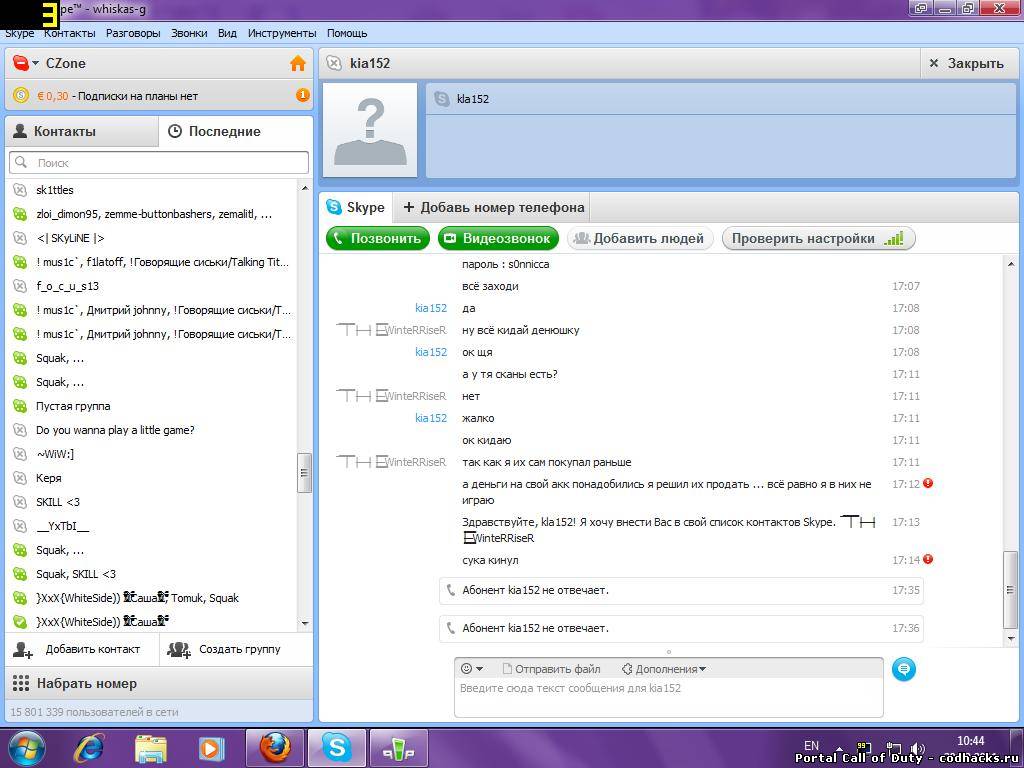Switch to Firefox in the taskbar
1024x768 pixels.
coord(275,747)
